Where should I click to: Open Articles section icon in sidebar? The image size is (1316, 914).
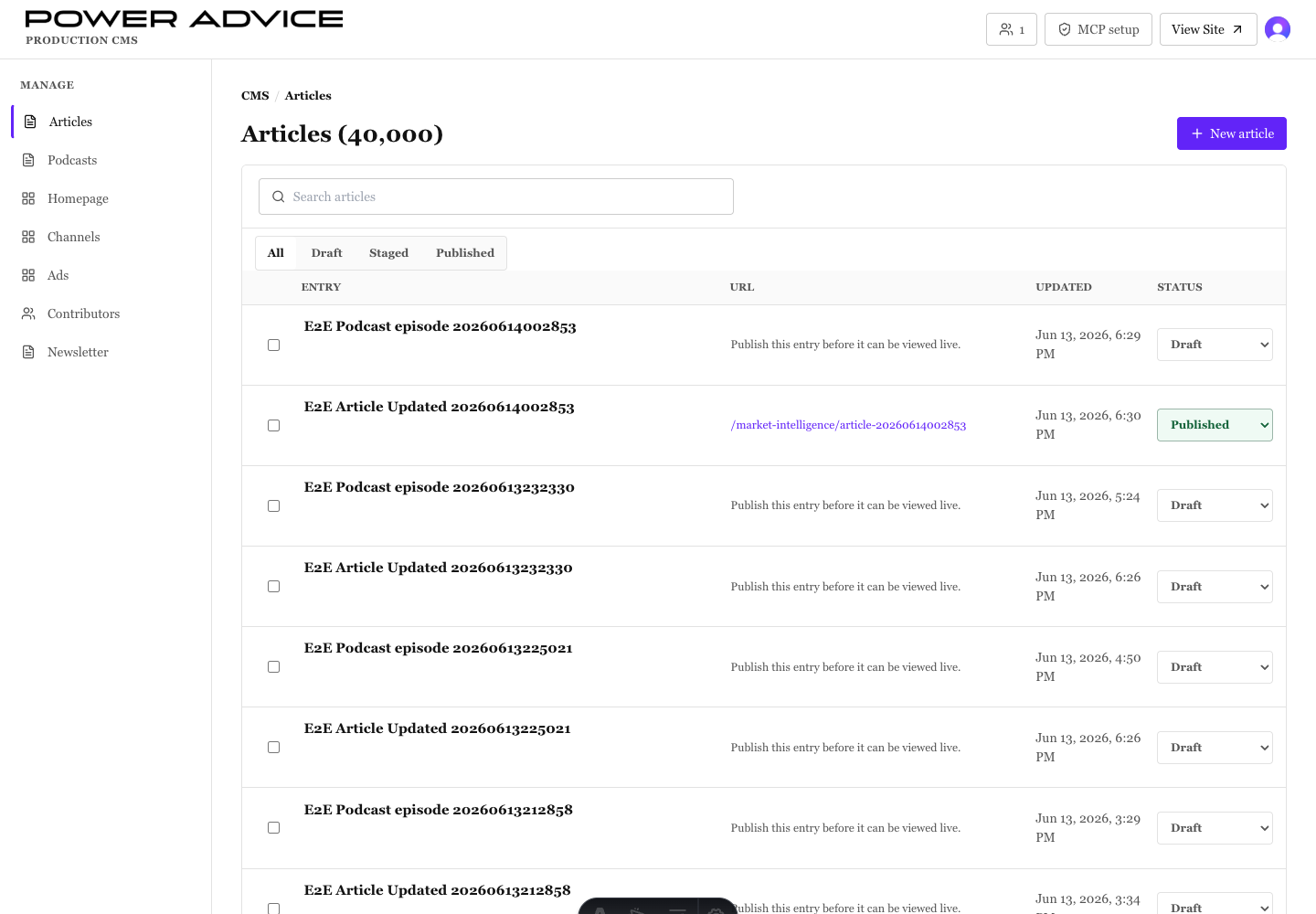(x=30, y=122)
